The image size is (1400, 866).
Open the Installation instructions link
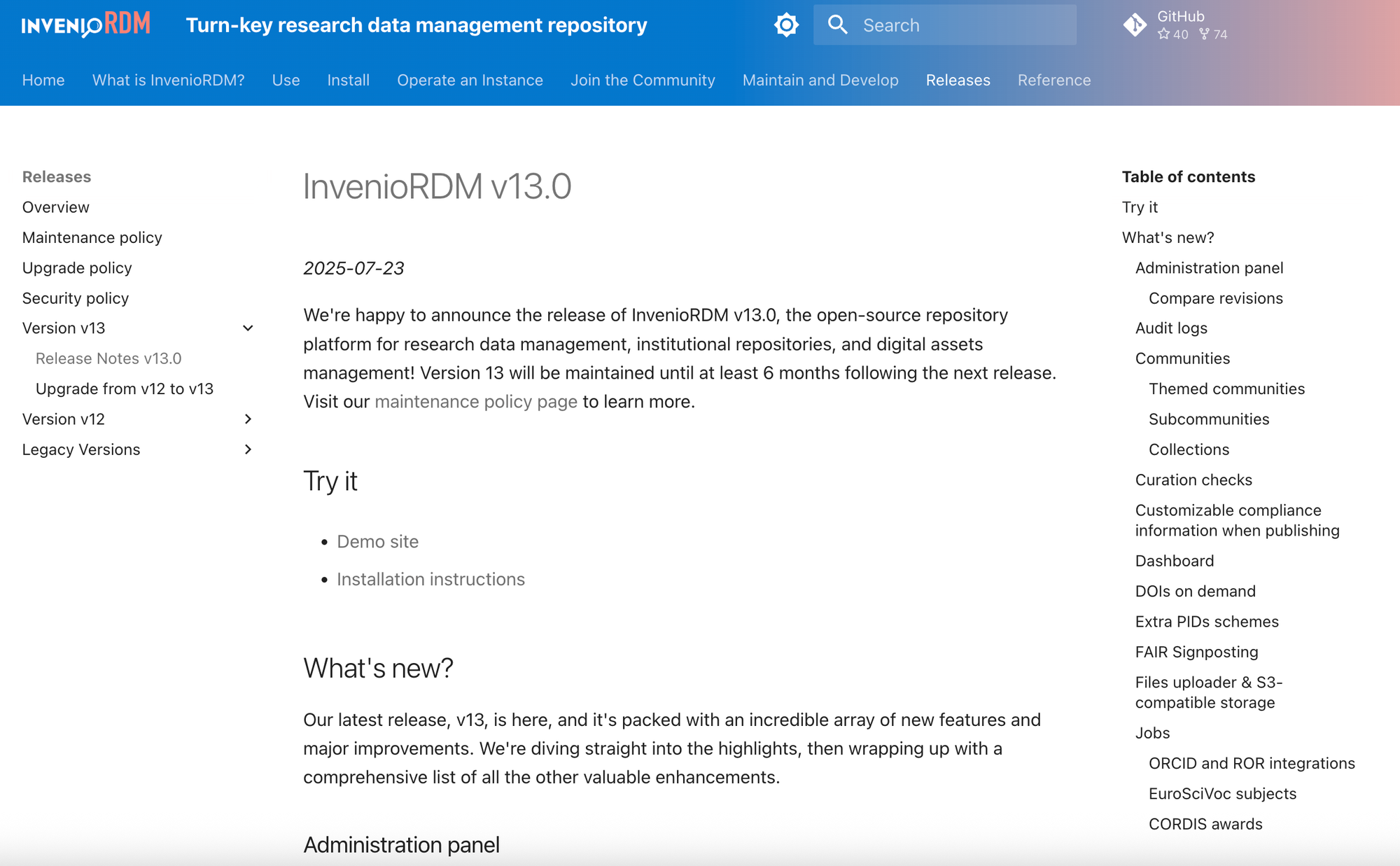[430, 580]
